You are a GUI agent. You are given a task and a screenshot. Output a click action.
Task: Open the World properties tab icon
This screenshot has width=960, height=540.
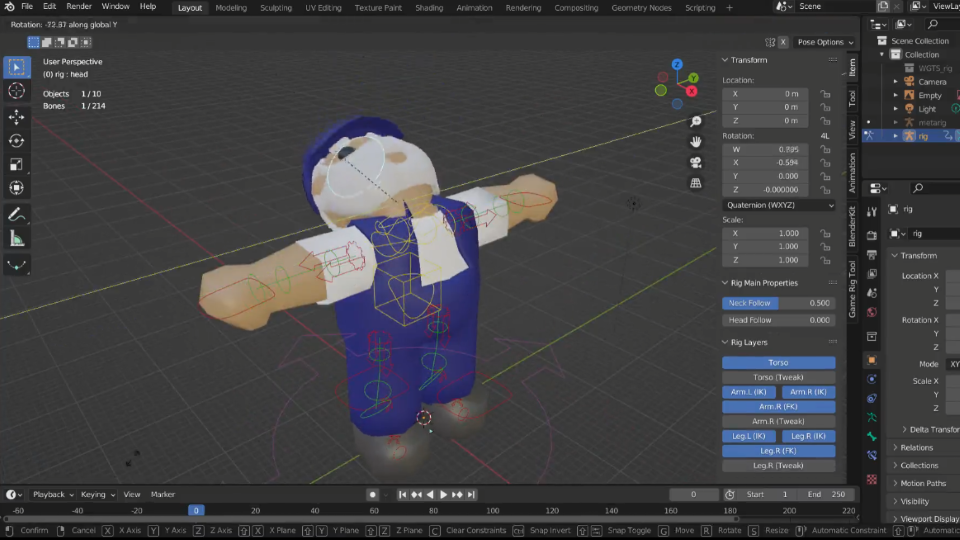click(x=872, y=312)
